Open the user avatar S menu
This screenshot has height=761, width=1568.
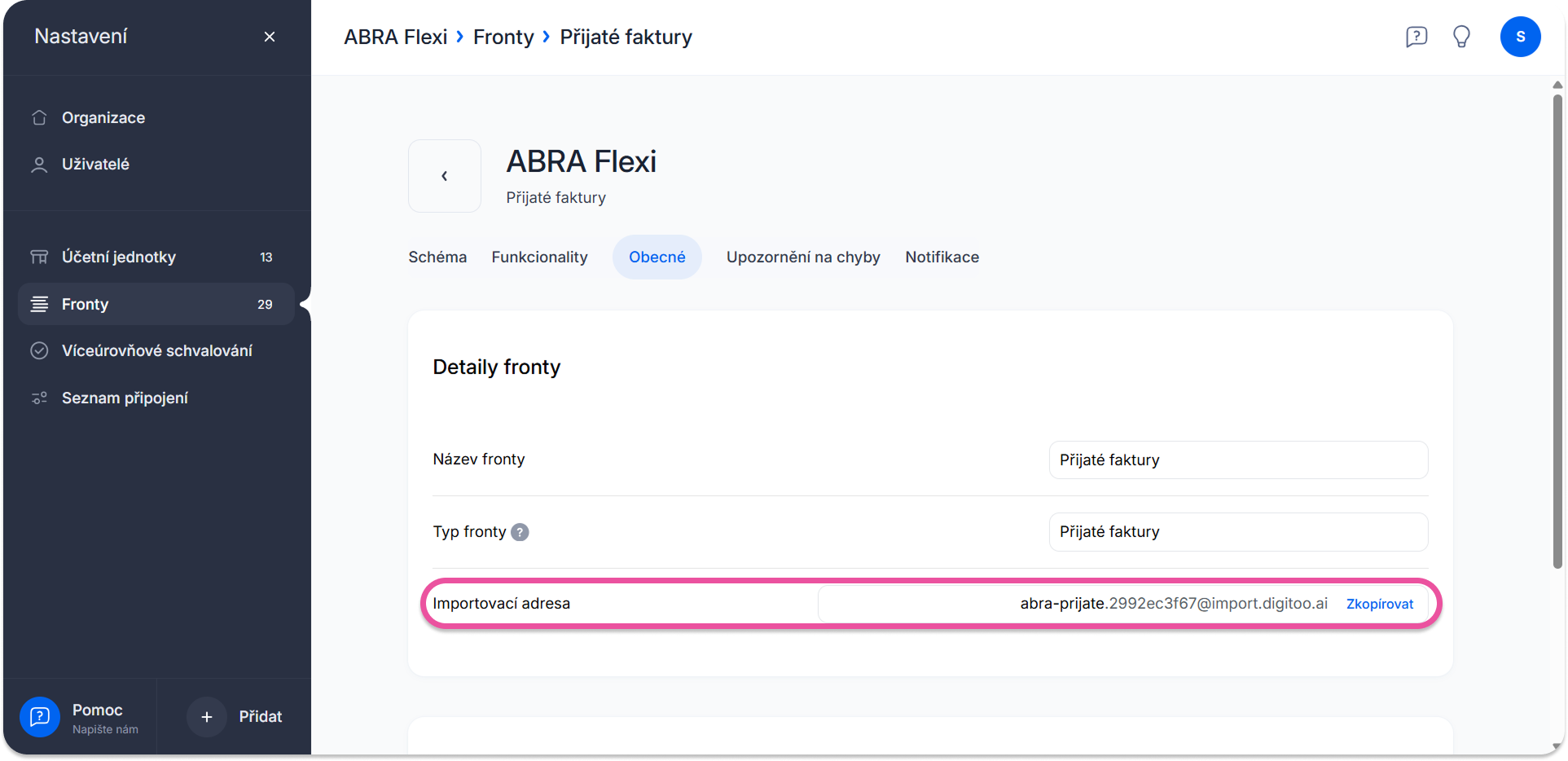(1521, 37)
